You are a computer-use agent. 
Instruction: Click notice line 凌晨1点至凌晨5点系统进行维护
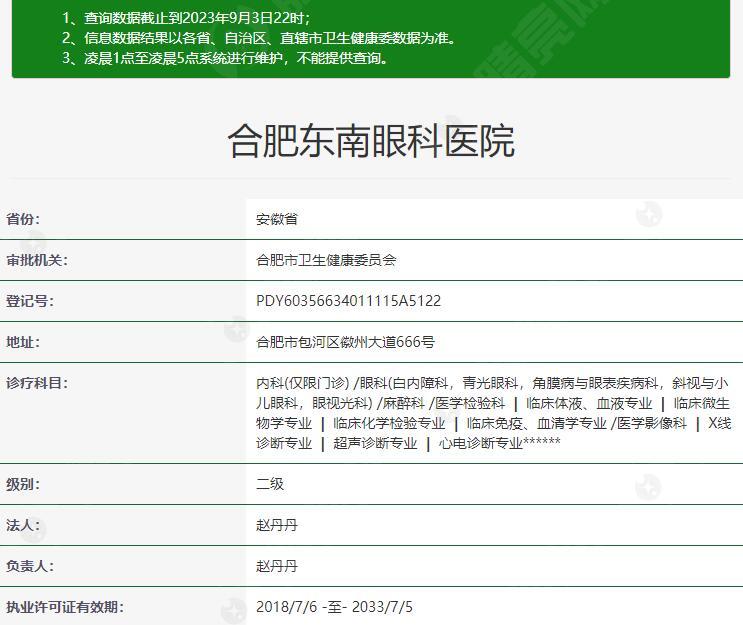pyautogui.click(x=226, y=58)
